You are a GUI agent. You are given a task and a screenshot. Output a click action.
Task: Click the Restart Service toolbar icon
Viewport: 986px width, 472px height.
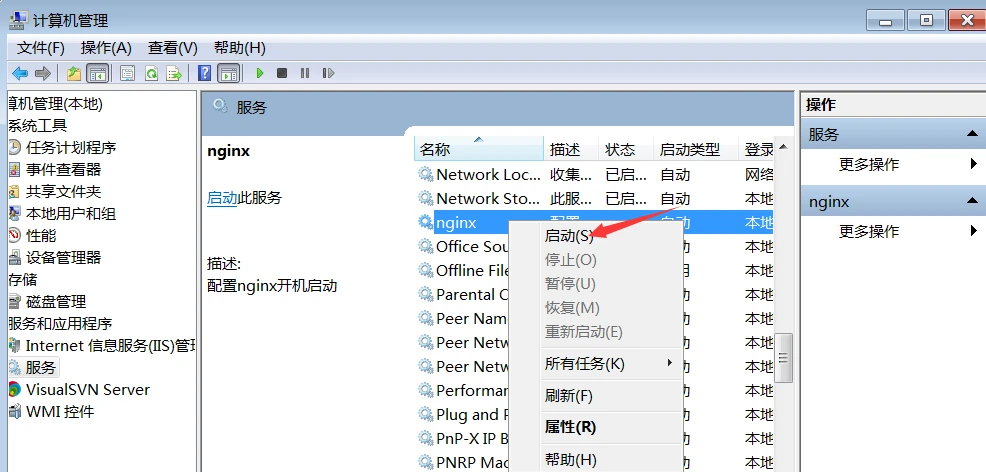pos(328,74)
